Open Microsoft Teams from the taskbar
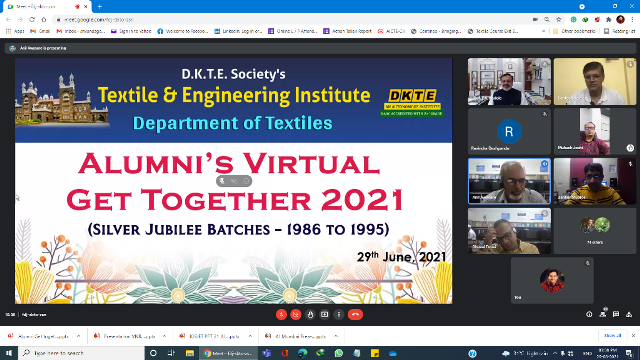This screenshot has height=360, width=640. click(x=267, y=353)
